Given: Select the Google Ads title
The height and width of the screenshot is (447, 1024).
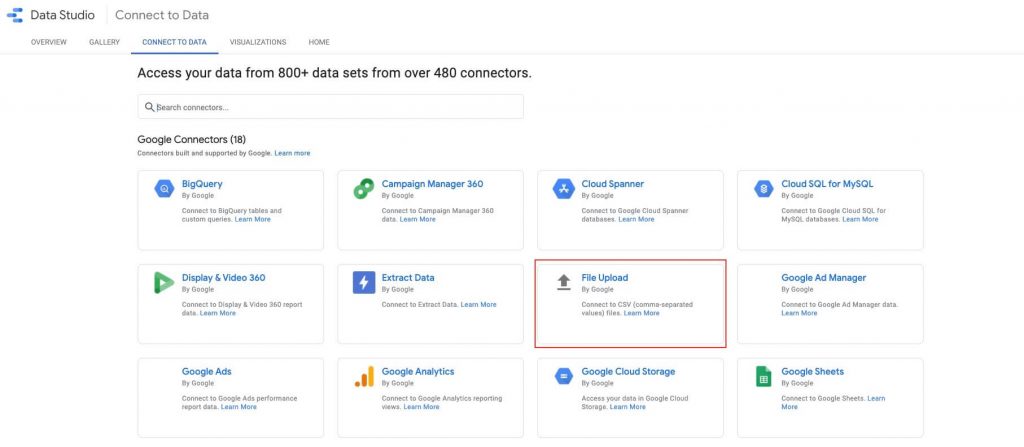Looking at the screenshot, I should coord(206,371).
